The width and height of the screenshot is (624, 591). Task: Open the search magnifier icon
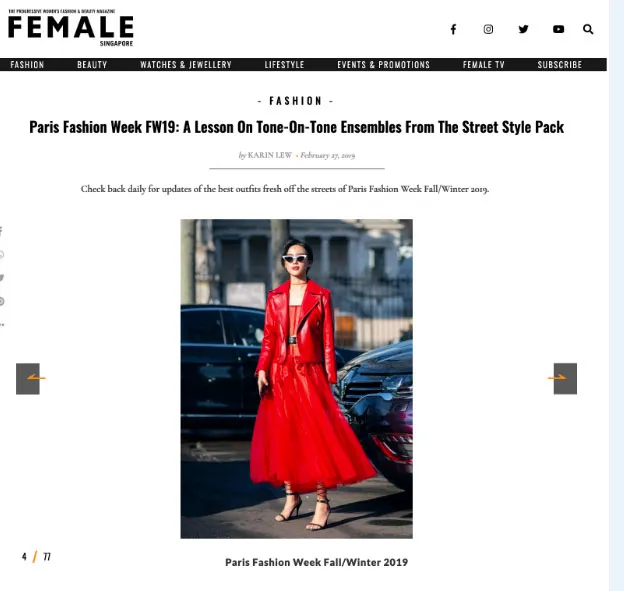(588, 29)
